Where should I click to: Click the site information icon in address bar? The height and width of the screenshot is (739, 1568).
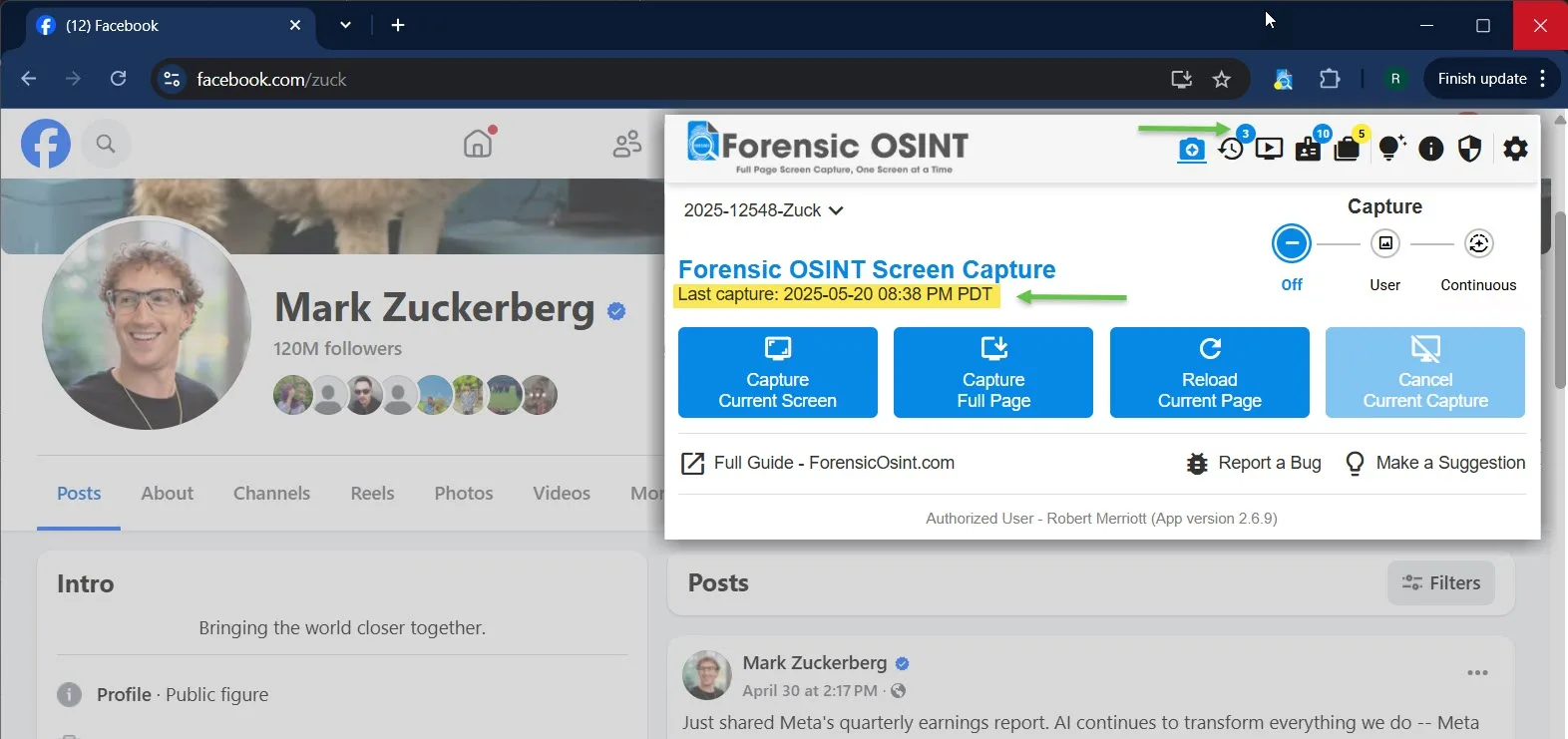pyautogui.click(x=172, y=79)
